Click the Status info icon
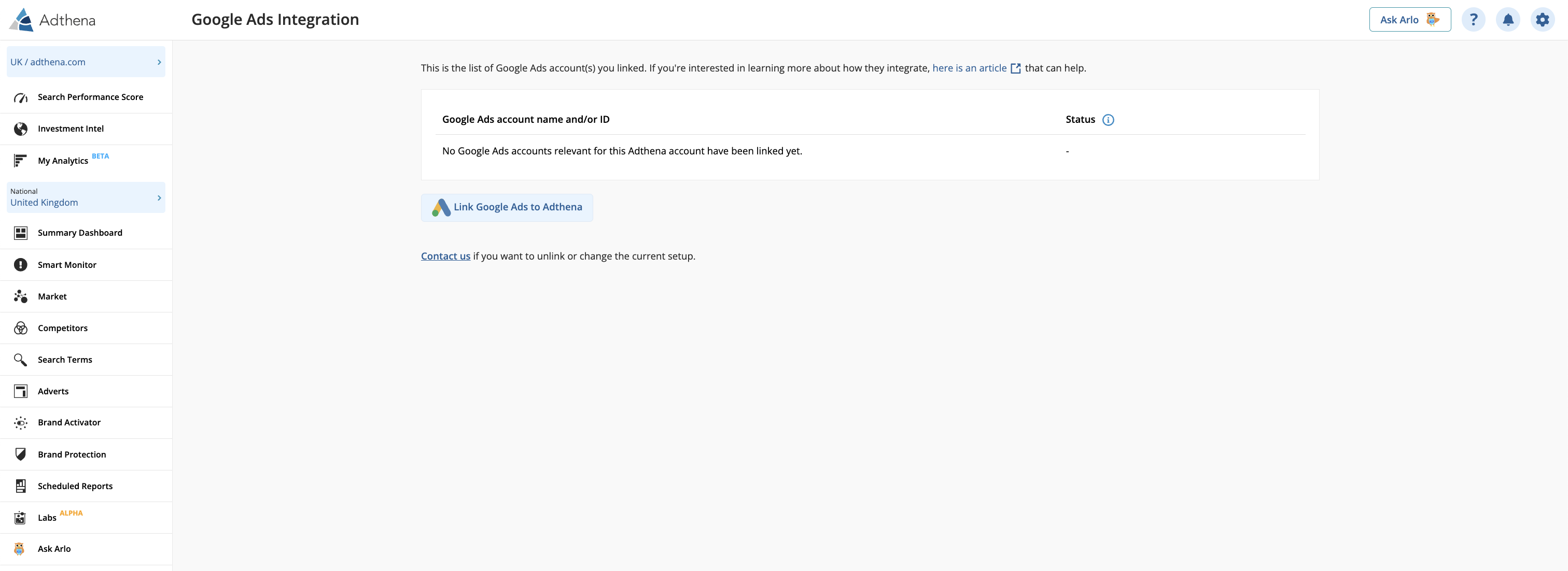 [1108, 120]
